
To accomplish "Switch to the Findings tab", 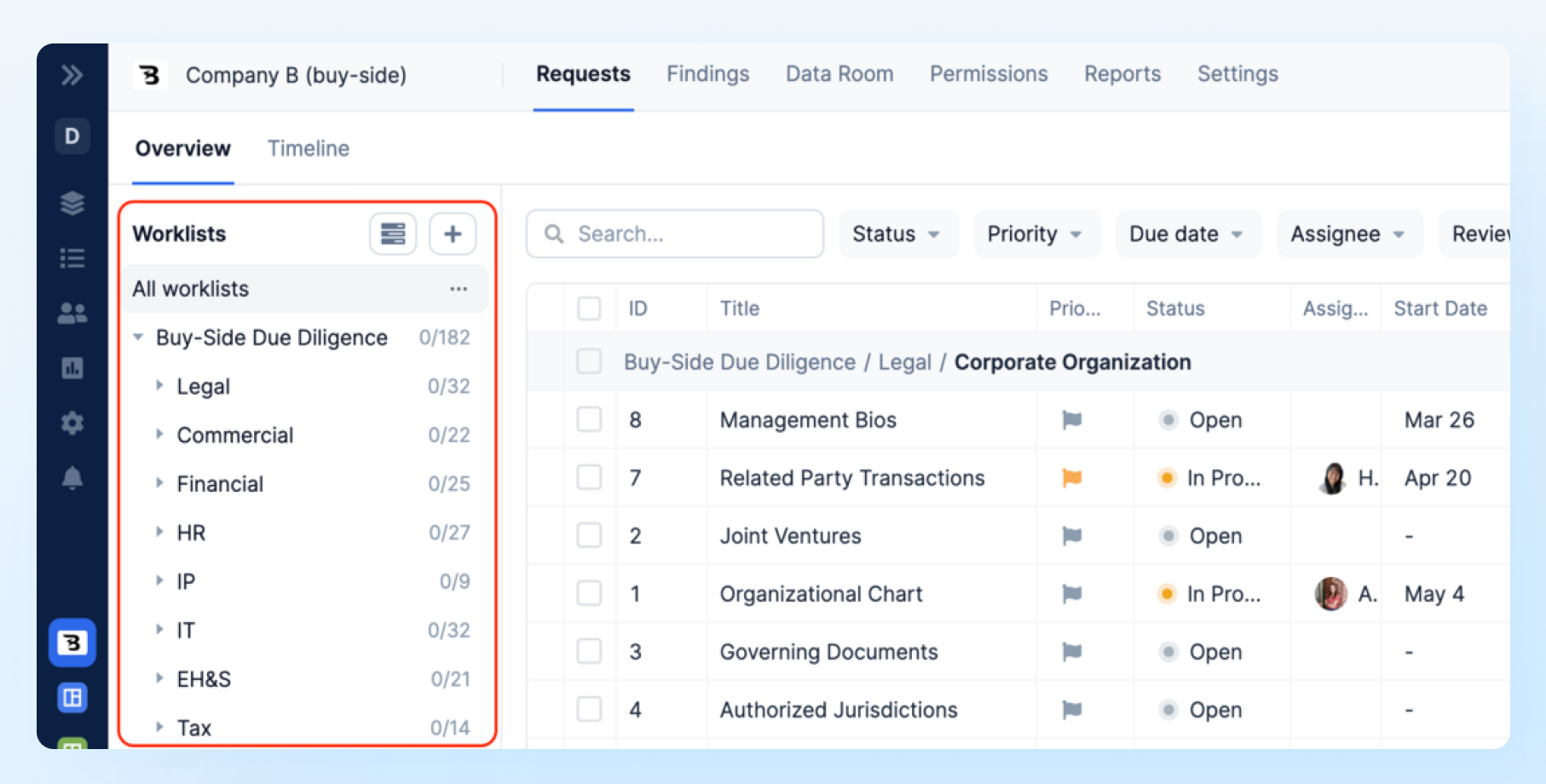I will click(x=707, y=74).
